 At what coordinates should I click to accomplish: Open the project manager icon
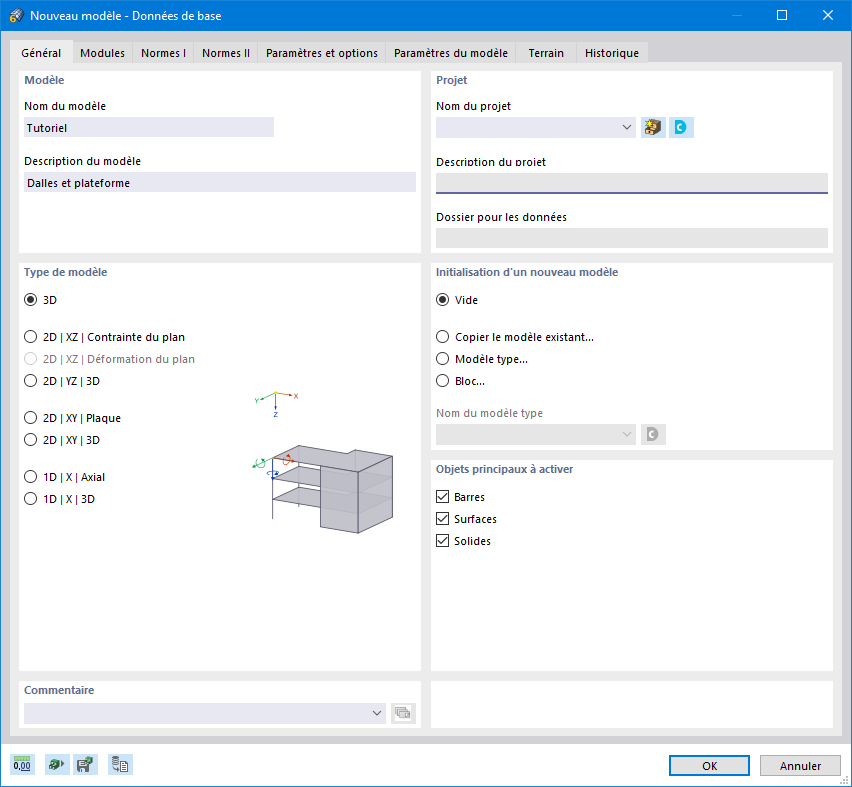653,127
